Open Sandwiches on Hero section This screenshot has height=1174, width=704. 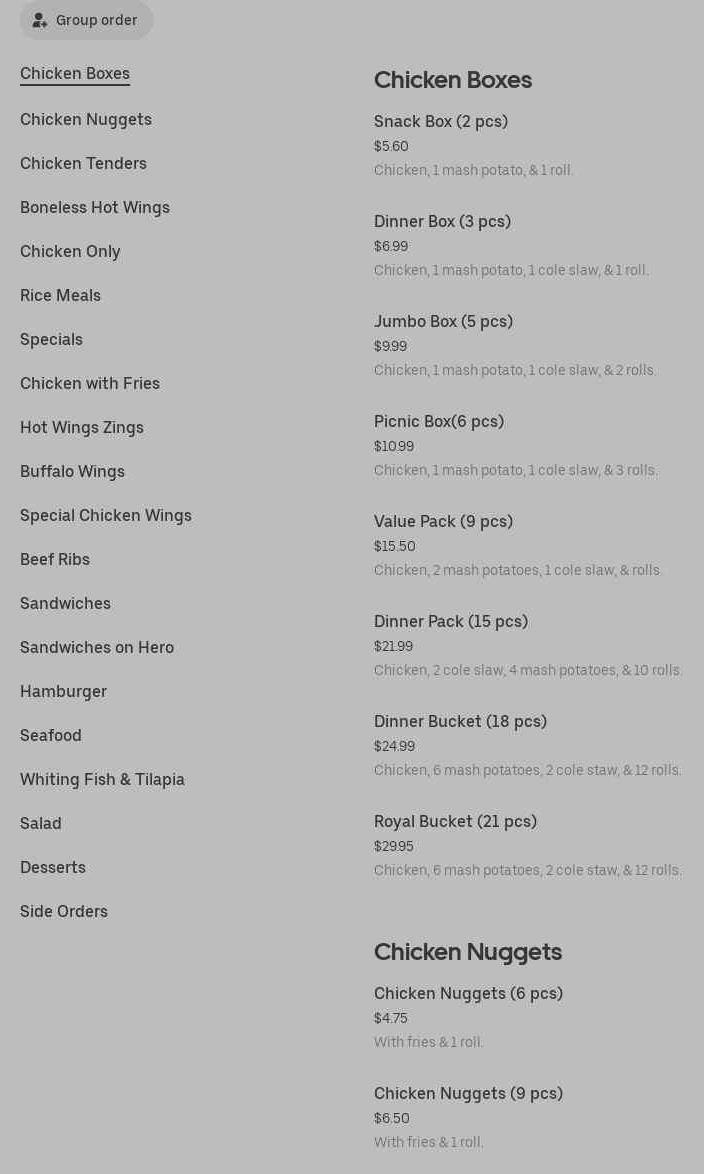click(97, 648)
